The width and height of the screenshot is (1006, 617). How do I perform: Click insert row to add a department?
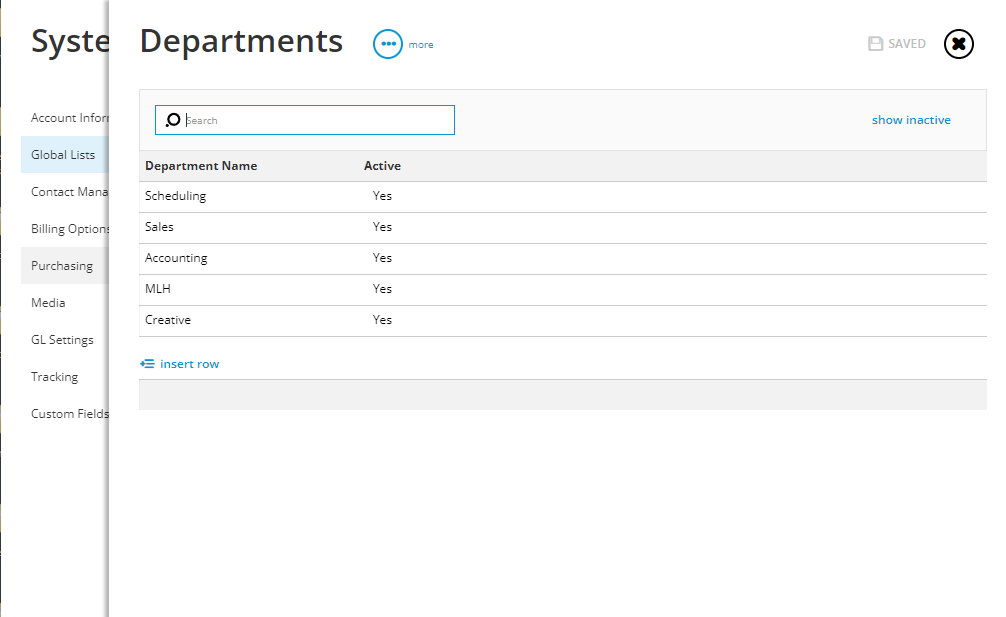[x=188, y=363]
